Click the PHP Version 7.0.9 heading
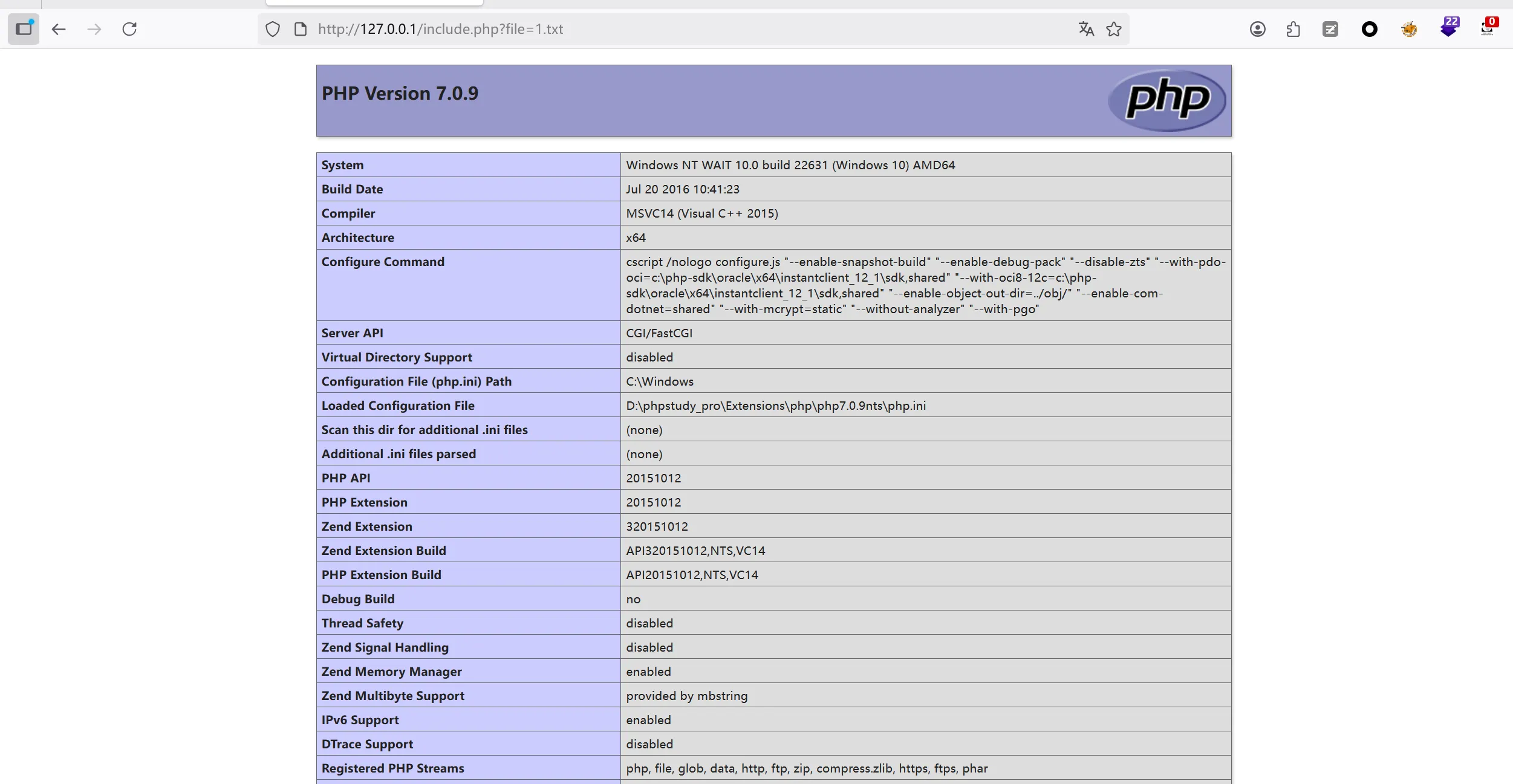1513x784 pixels. 400,94
